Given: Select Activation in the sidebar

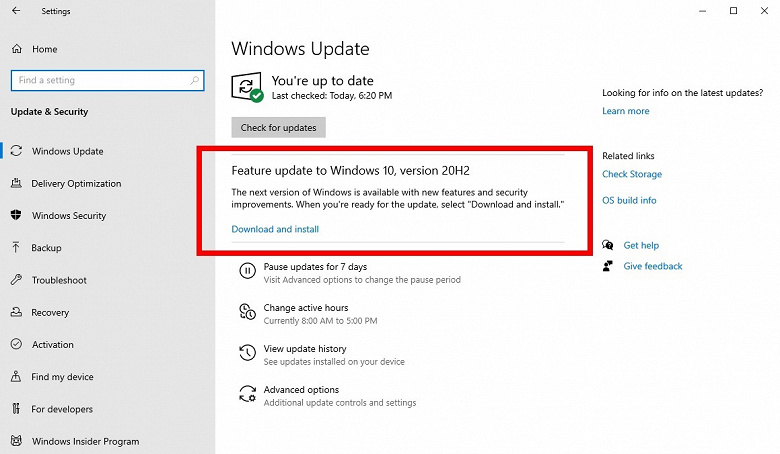Looking at the screenshot, I should [x=53, y=345].
